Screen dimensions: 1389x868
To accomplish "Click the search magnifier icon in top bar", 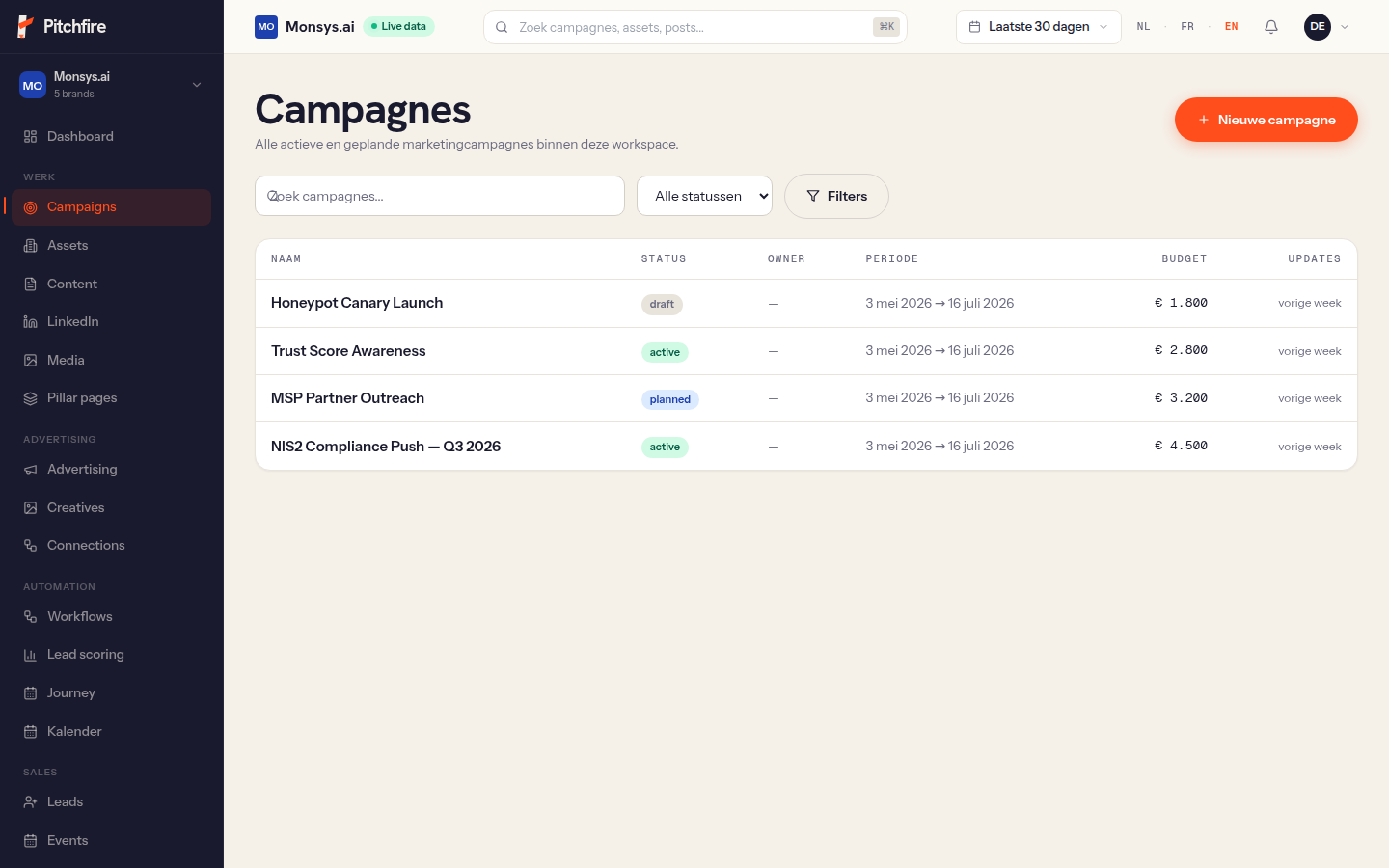I will coord(502,27).
